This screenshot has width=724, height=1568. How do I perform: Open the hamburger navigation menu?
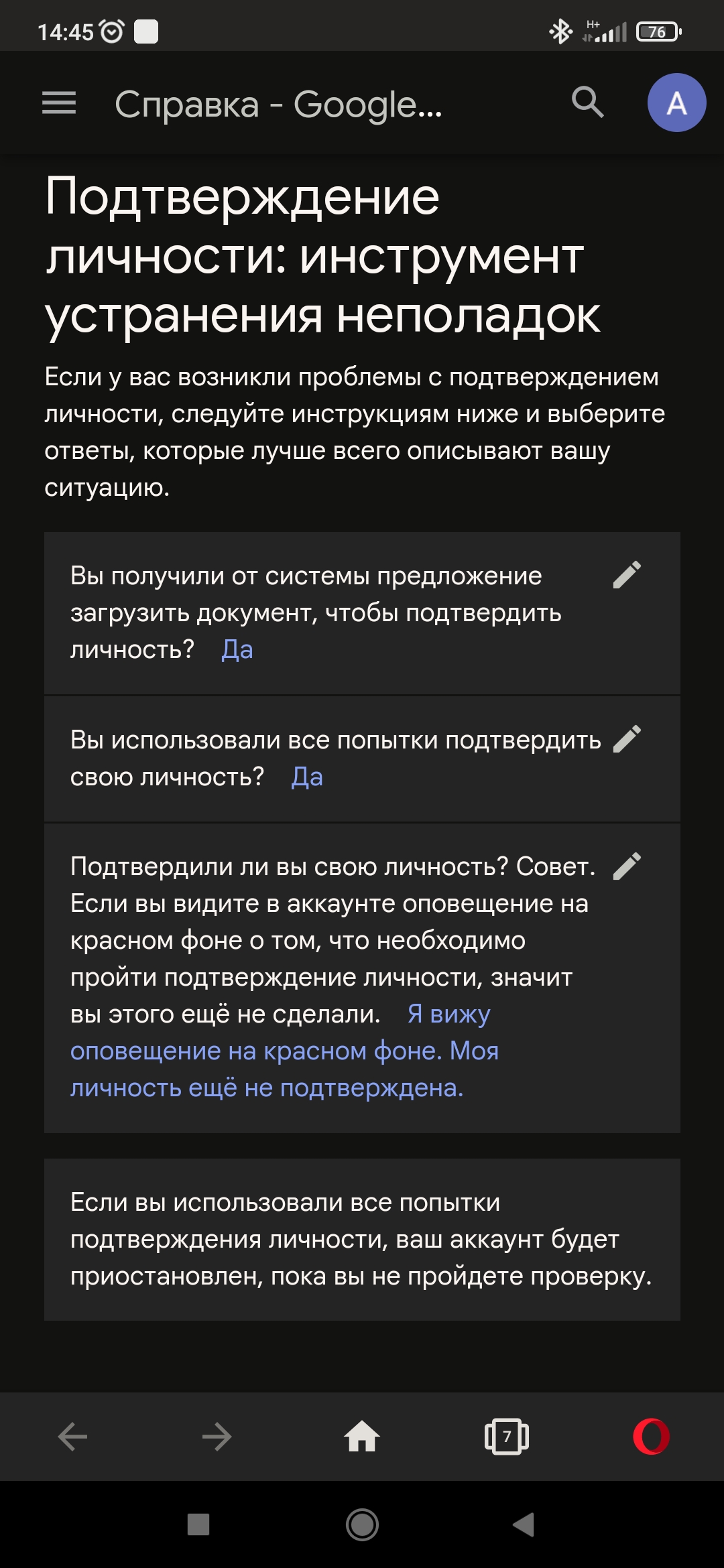point(59,103)
